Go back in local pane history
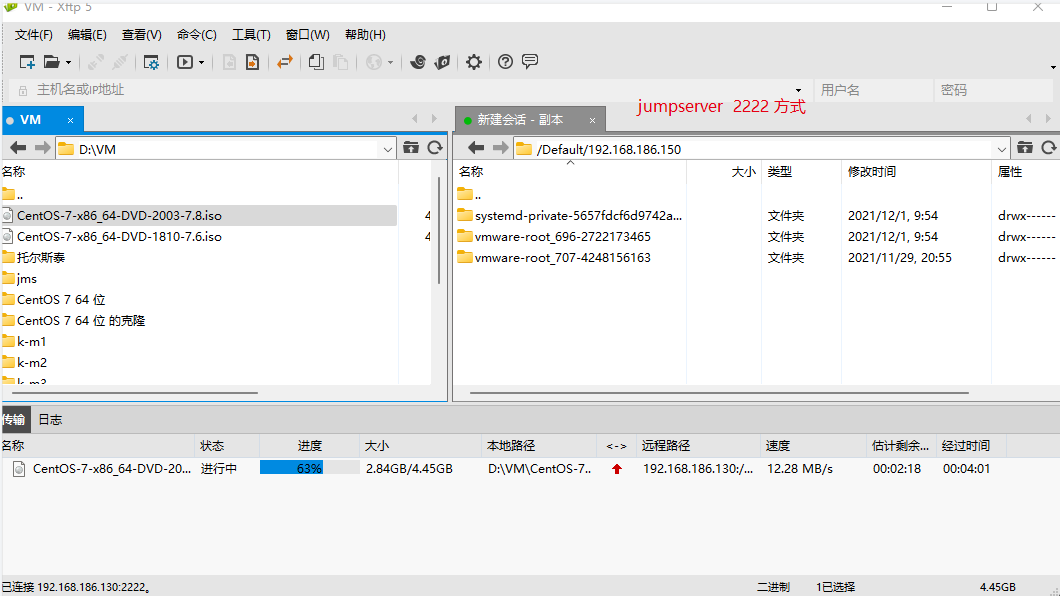Screen dimensions: 1060x596 (x=18, y=148)
